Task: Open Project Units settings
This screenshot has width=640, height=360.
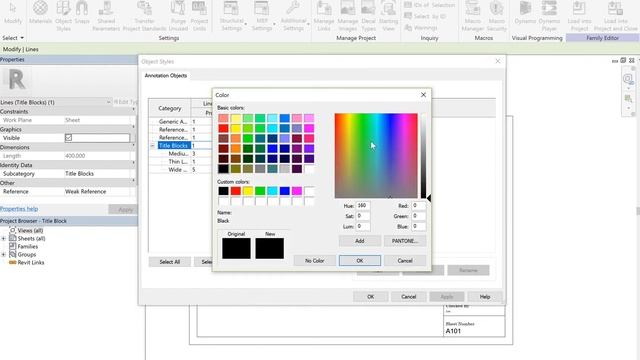Action: click(199, 16)
